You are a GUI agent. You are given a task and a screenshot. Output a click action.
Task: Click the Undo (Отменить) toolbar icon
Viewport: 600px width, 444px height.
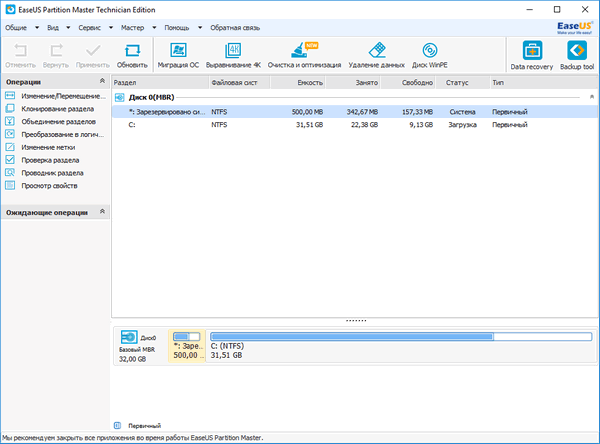(x=20, y=51)
